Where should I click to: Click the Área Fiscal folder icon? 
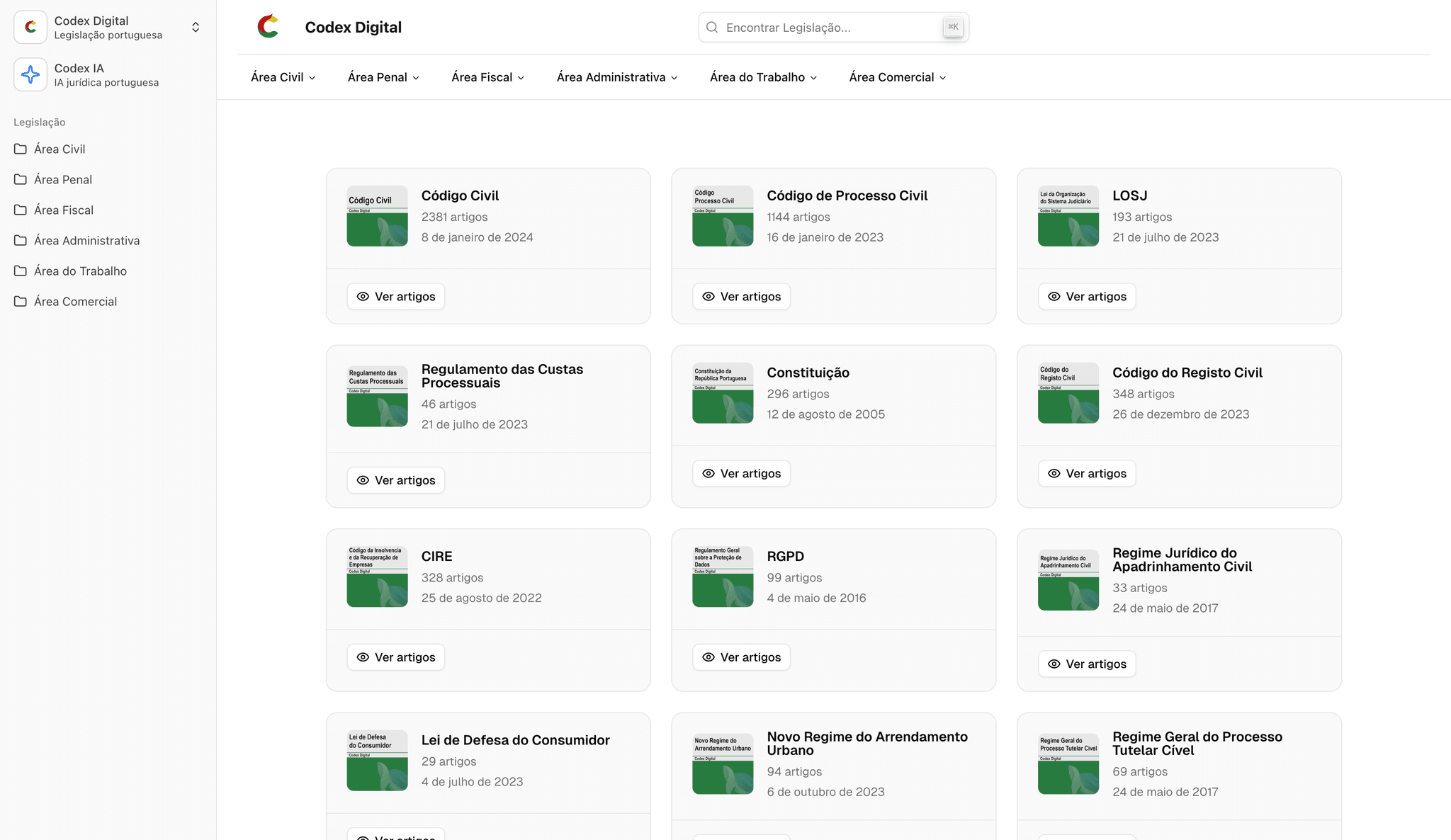[x=21, y=210]
